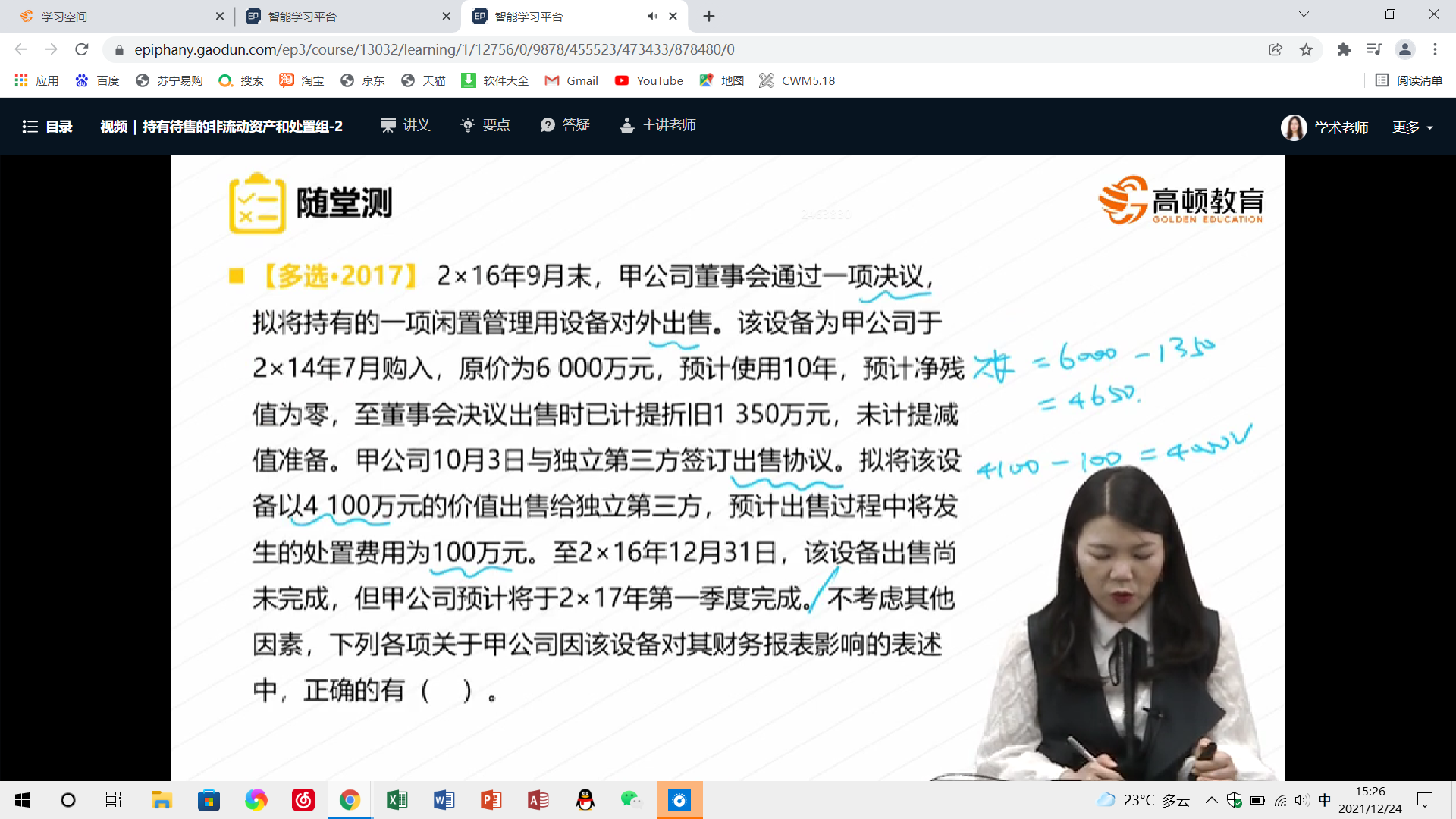
Task: Click the 学术老师 avatar
Action: (1293, 127)
